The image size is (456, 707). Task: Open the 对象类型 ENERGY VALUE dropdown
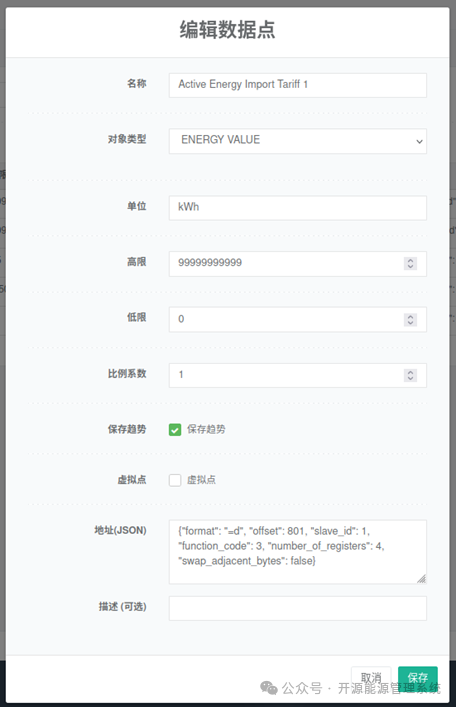pos(298,141)
